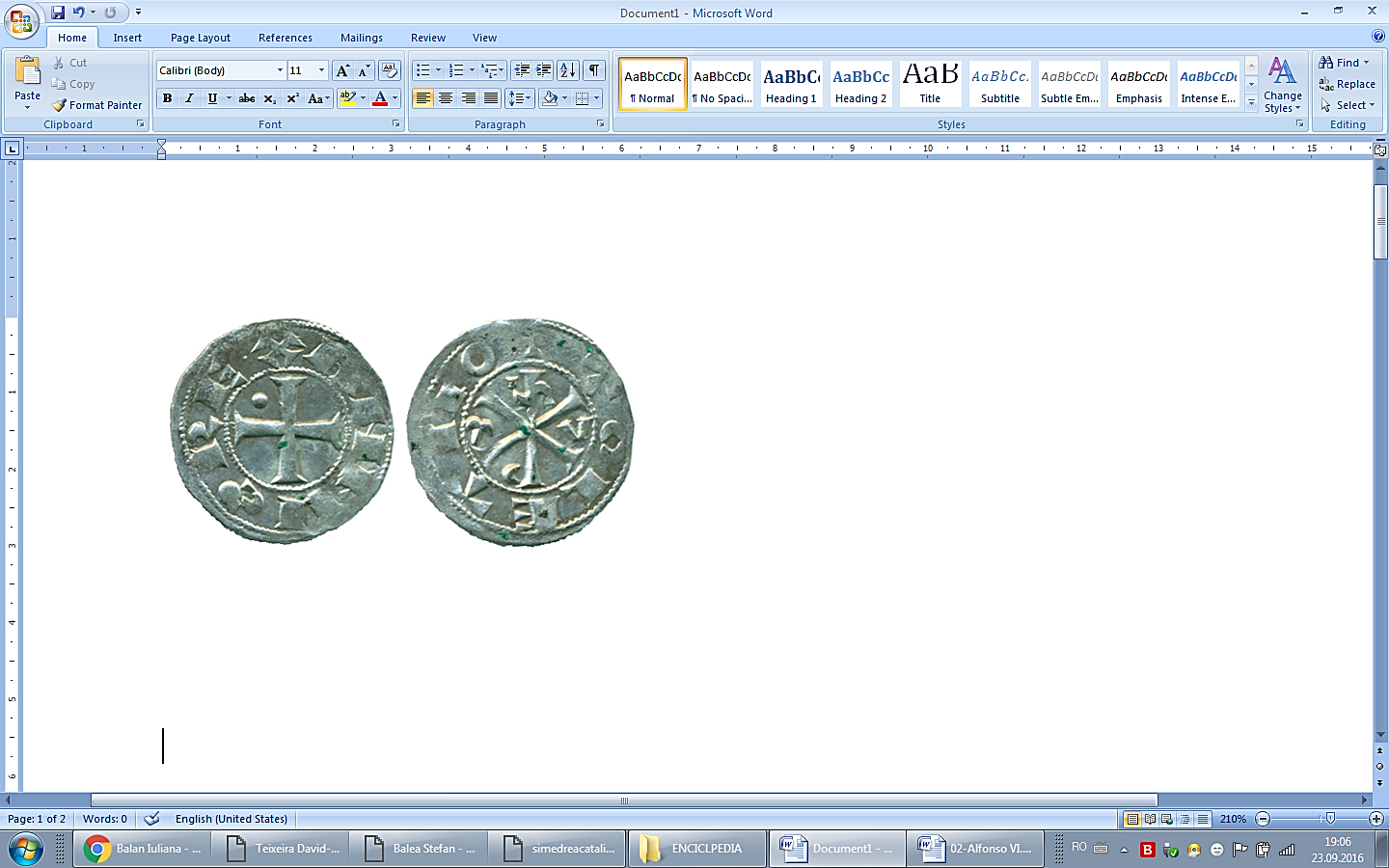
Task: Click the Save icon in quick access toolbar
Action: pyautogui.click(x=58, y=13)
